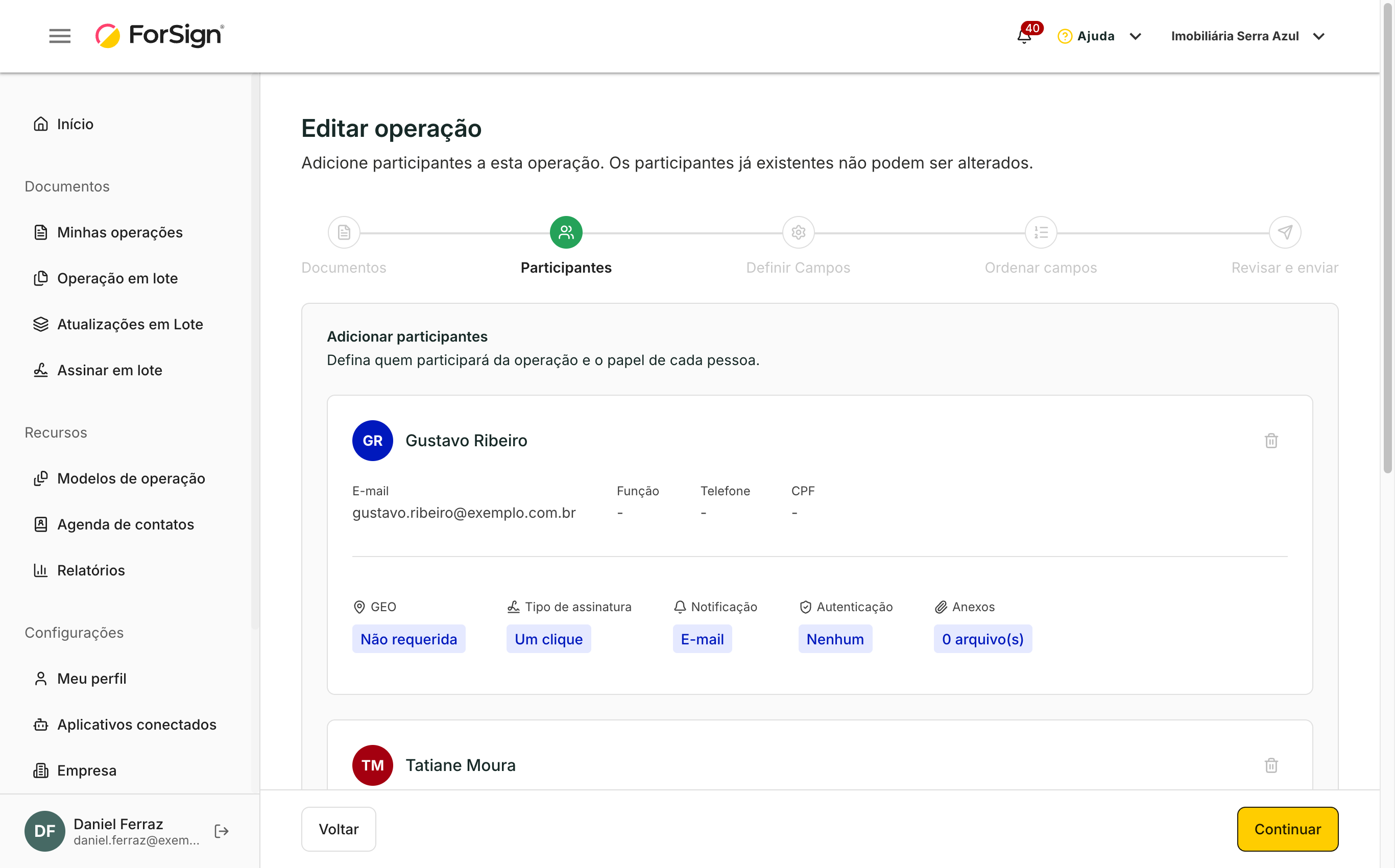The height and width of the screenshot is (868, 1395).
Task: Click the Meu perfil user icon
Action: click(x=40, y=678)
